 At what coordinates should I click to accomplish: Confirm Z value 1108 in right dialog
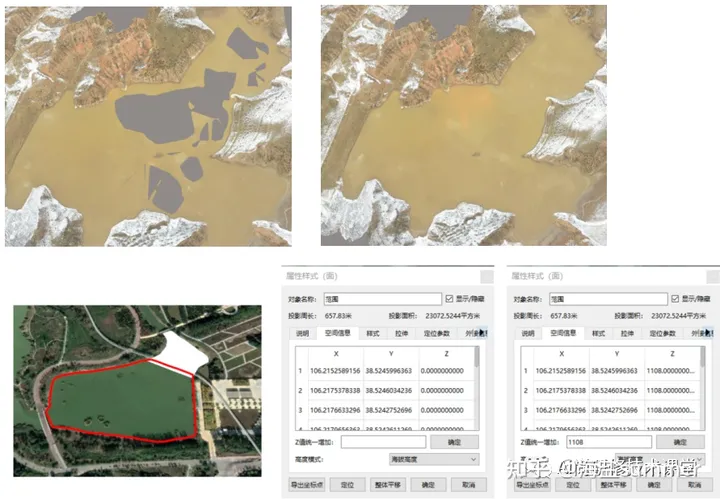point(680,442)
